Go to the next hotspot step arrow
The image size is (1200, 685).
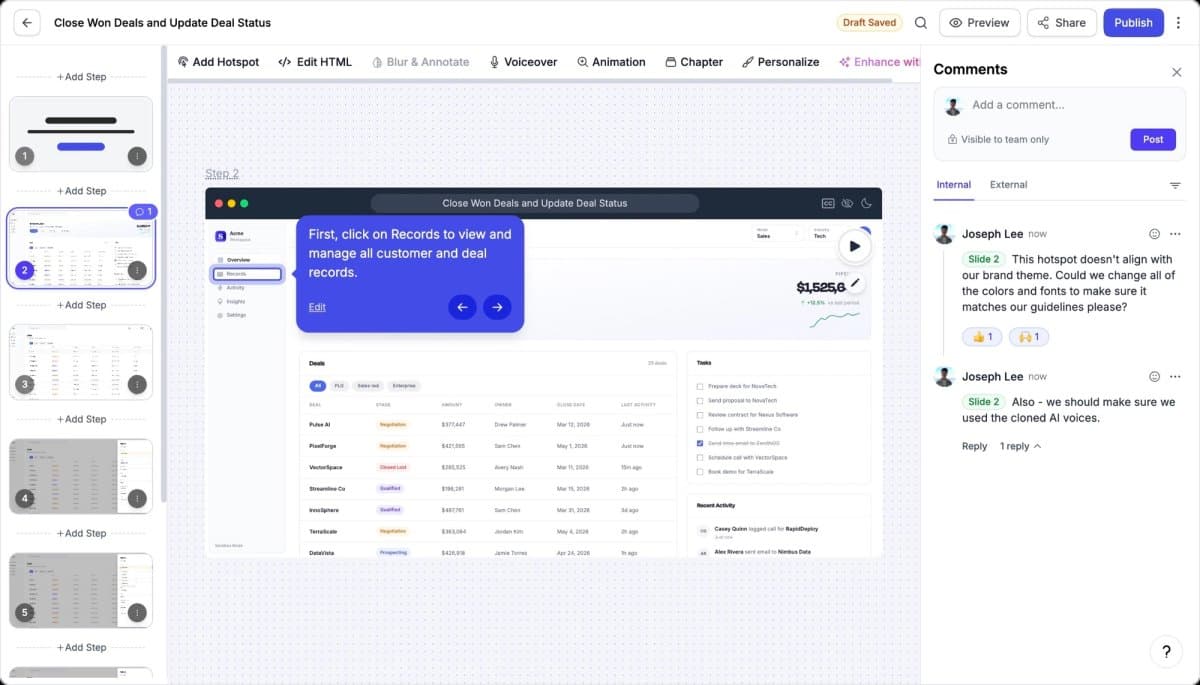(x=497, y=307)
